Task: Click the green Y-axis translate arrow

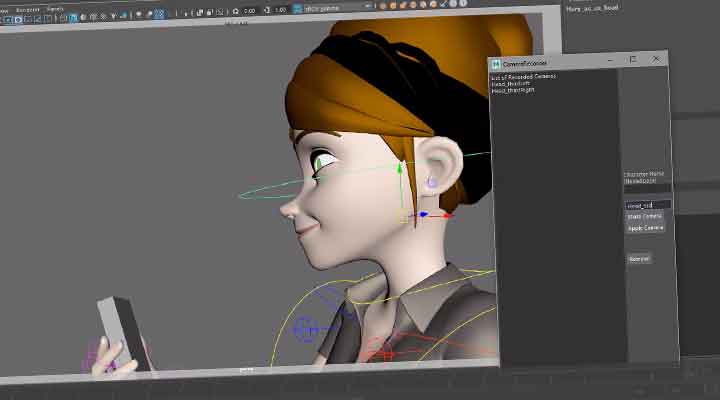Action: click(x=400, y=169)
